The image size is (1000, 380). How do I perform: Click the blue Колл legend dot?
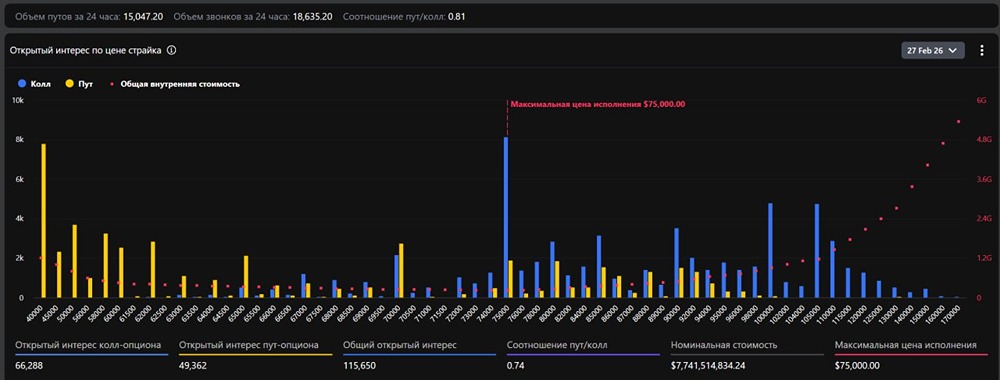tap(22, 84)
